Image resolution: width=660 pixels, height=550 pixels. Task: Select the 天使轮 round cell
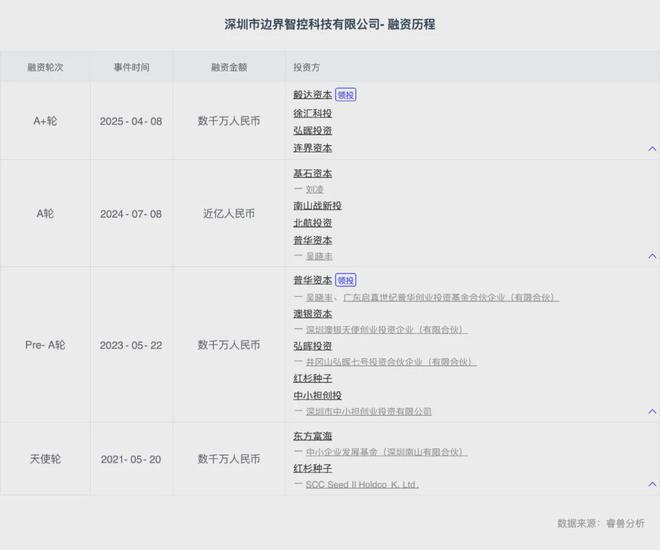45,459
